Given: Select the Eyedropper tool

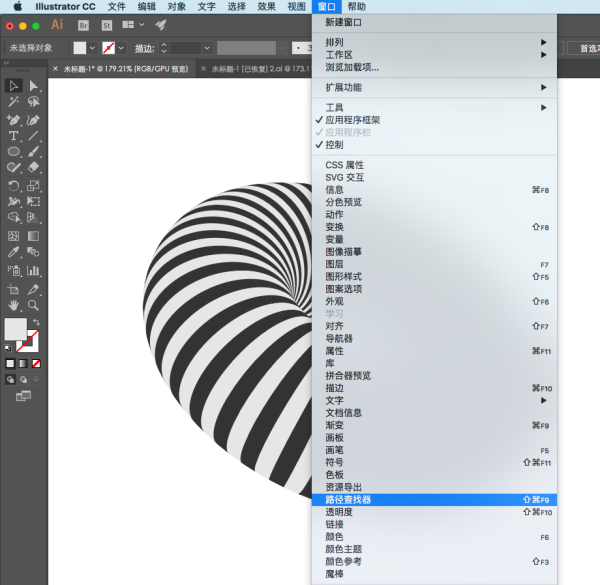Looking at the screenshot, I should (14, 252).
